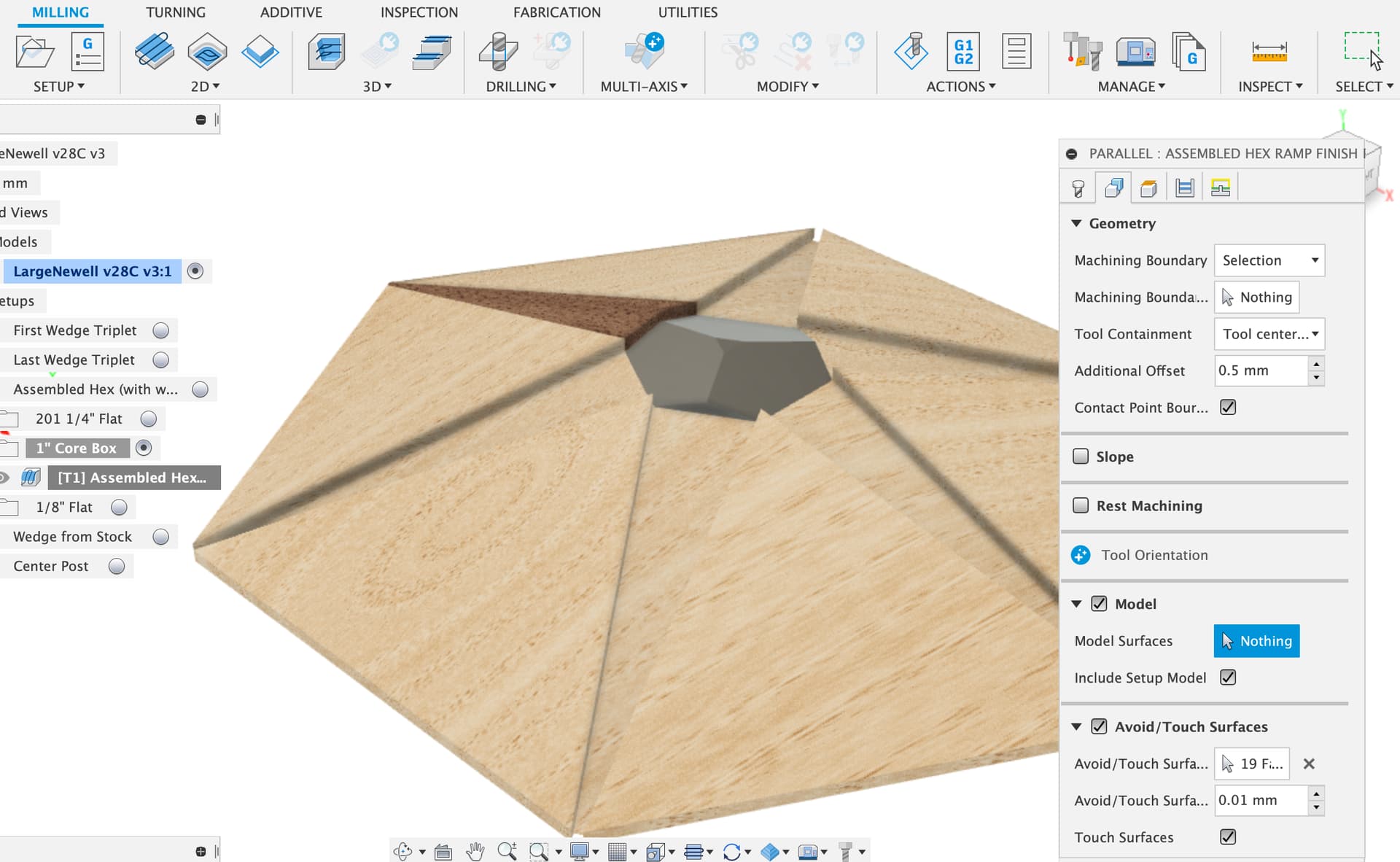1400x862 pixels.
Task: Click the Simulate toolpath icon
Action: point(911,51)
